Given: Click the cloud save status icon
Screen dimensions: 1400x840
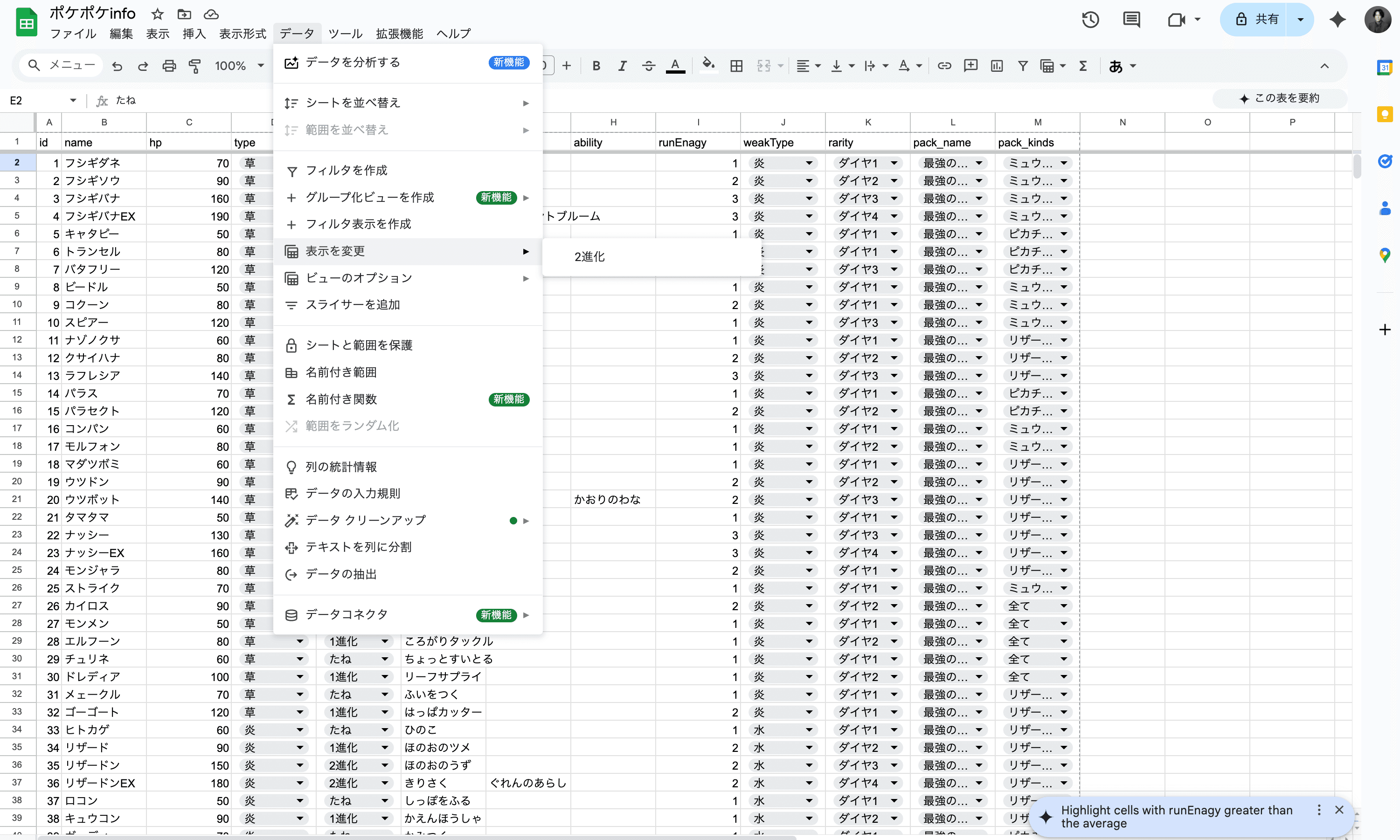Looking at the screenshot, I should (211, 14).
